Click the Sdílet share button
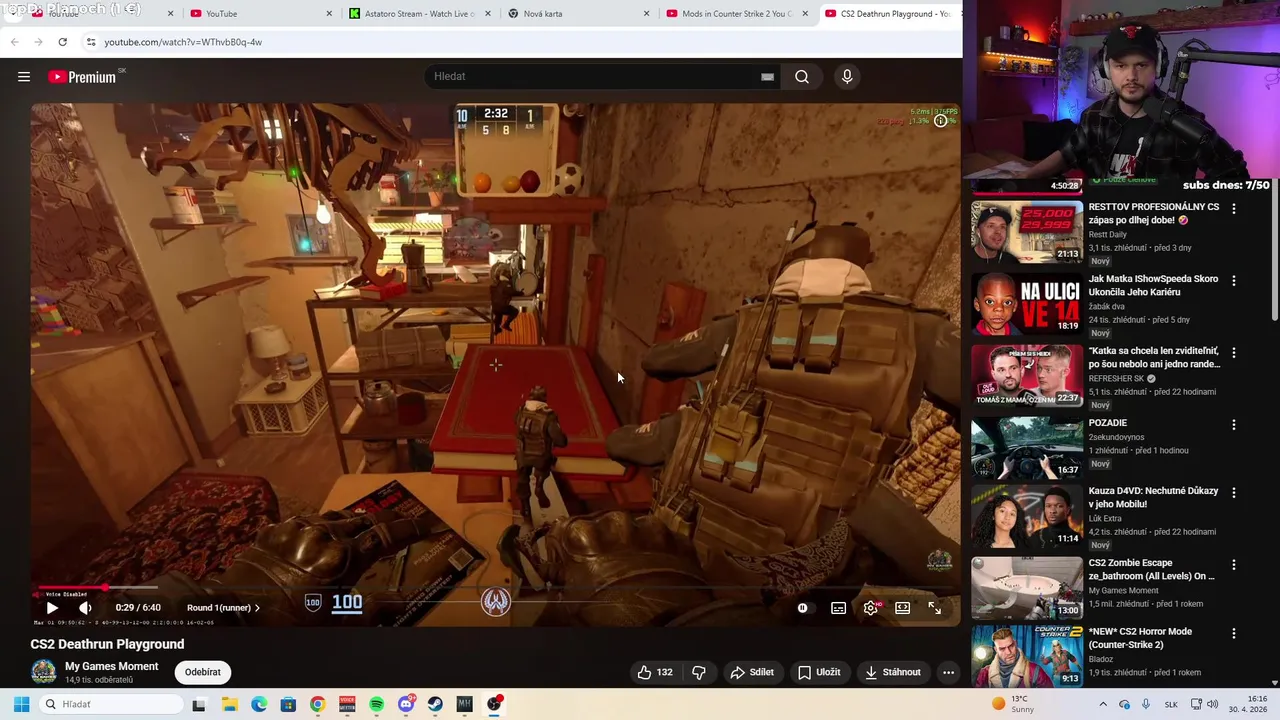This screenshot has height=720, width=1280. [752, 672]
